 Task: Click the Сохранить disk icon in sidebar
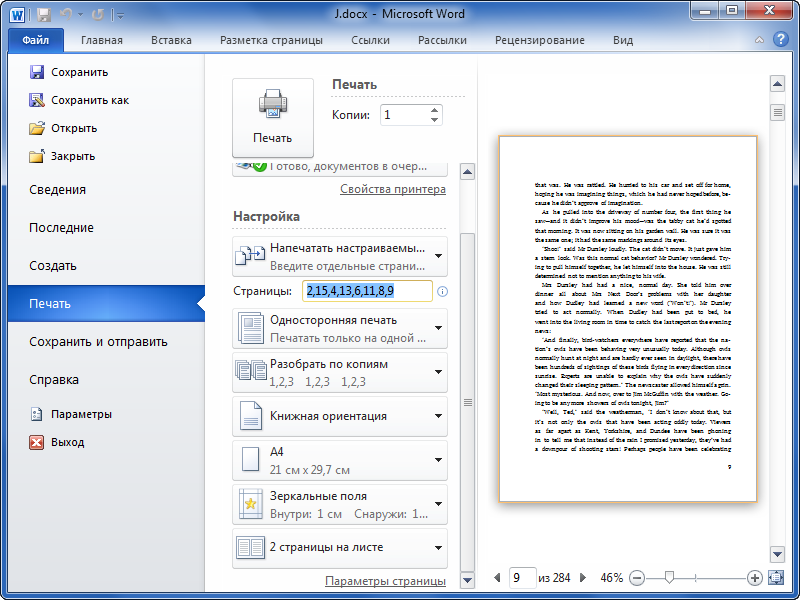(37, 72)
